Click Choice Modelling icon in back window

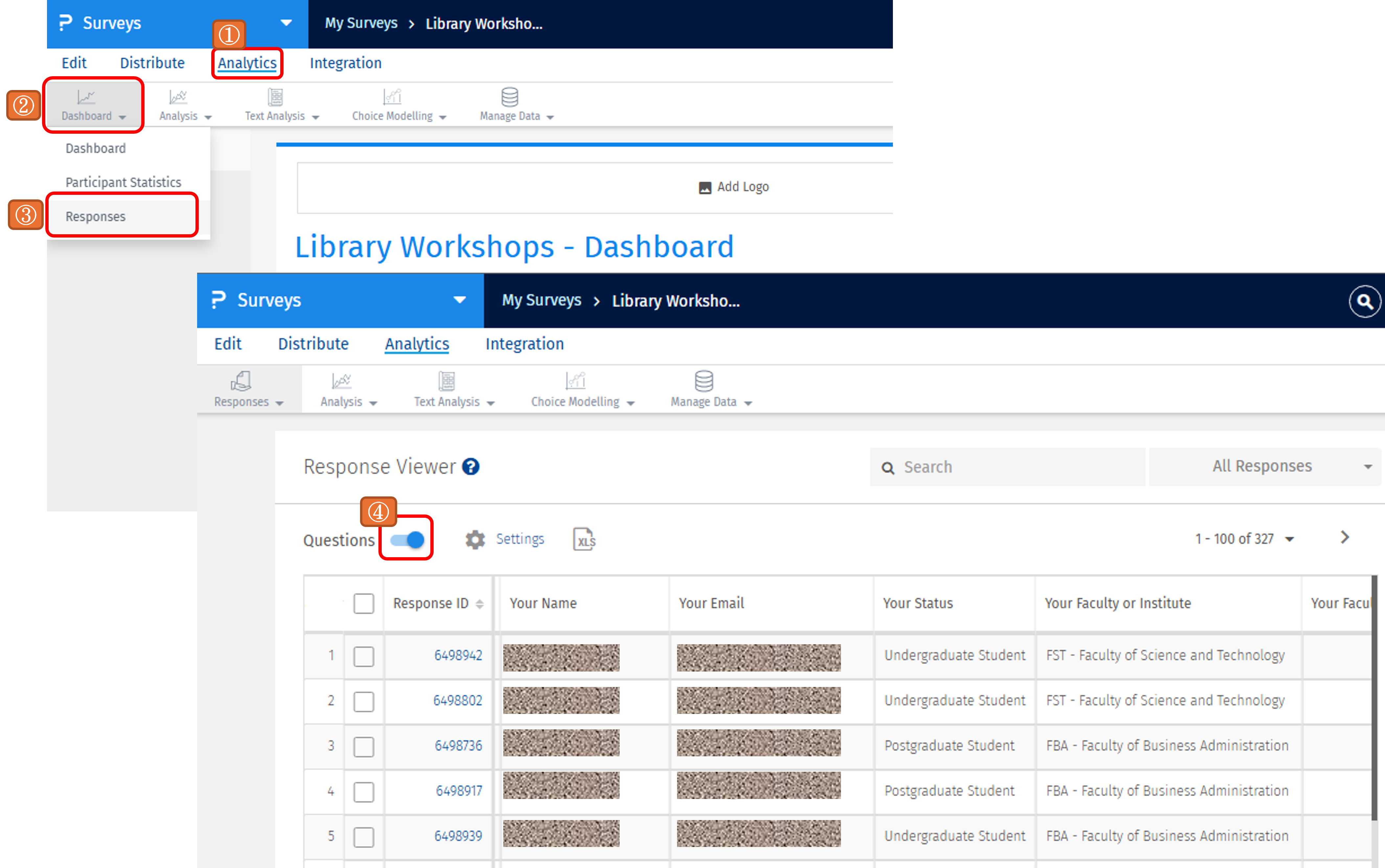(392, 97)
